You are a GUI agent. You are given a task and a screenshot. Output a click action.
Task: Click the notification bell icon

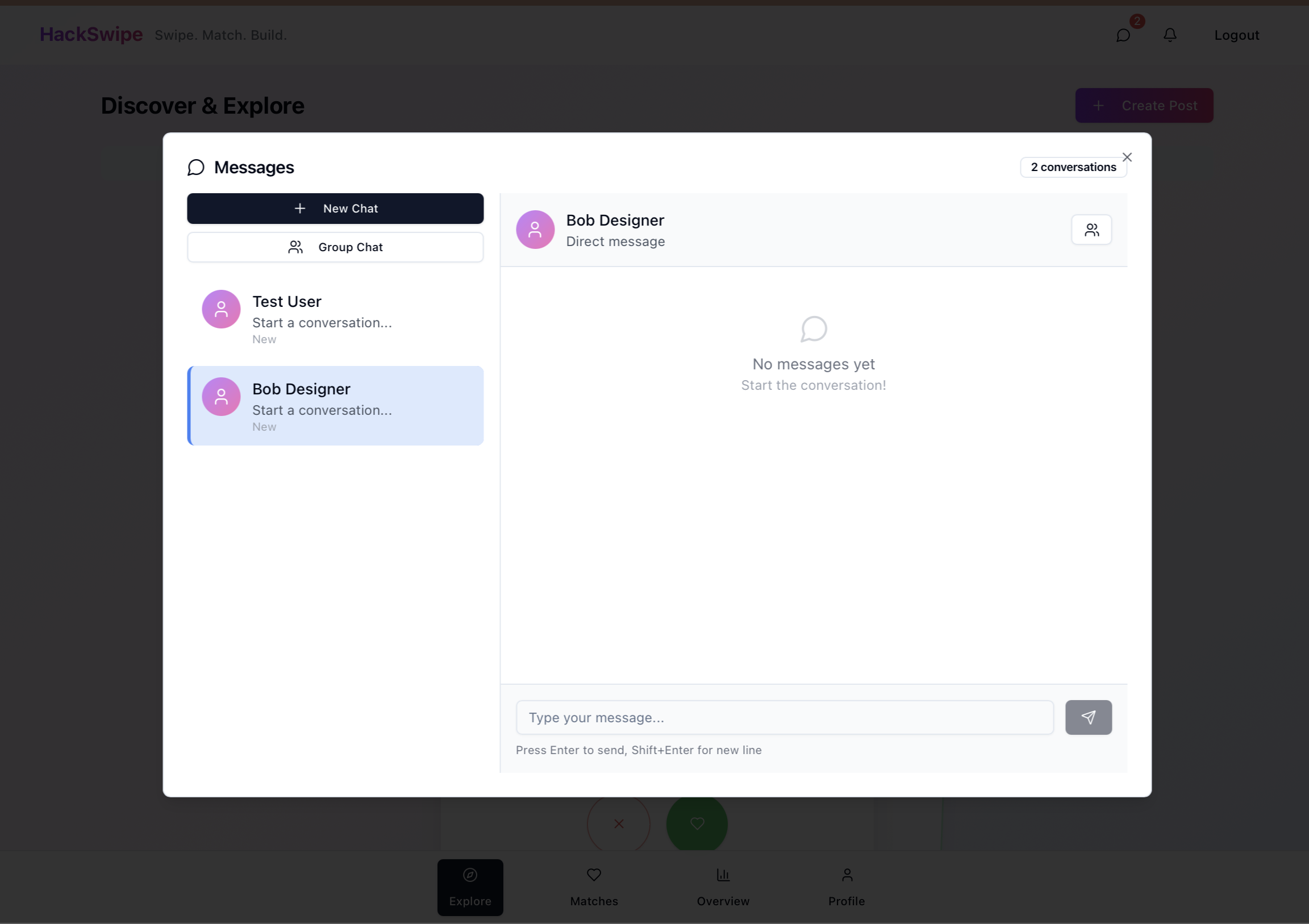tap(1169, 35)
